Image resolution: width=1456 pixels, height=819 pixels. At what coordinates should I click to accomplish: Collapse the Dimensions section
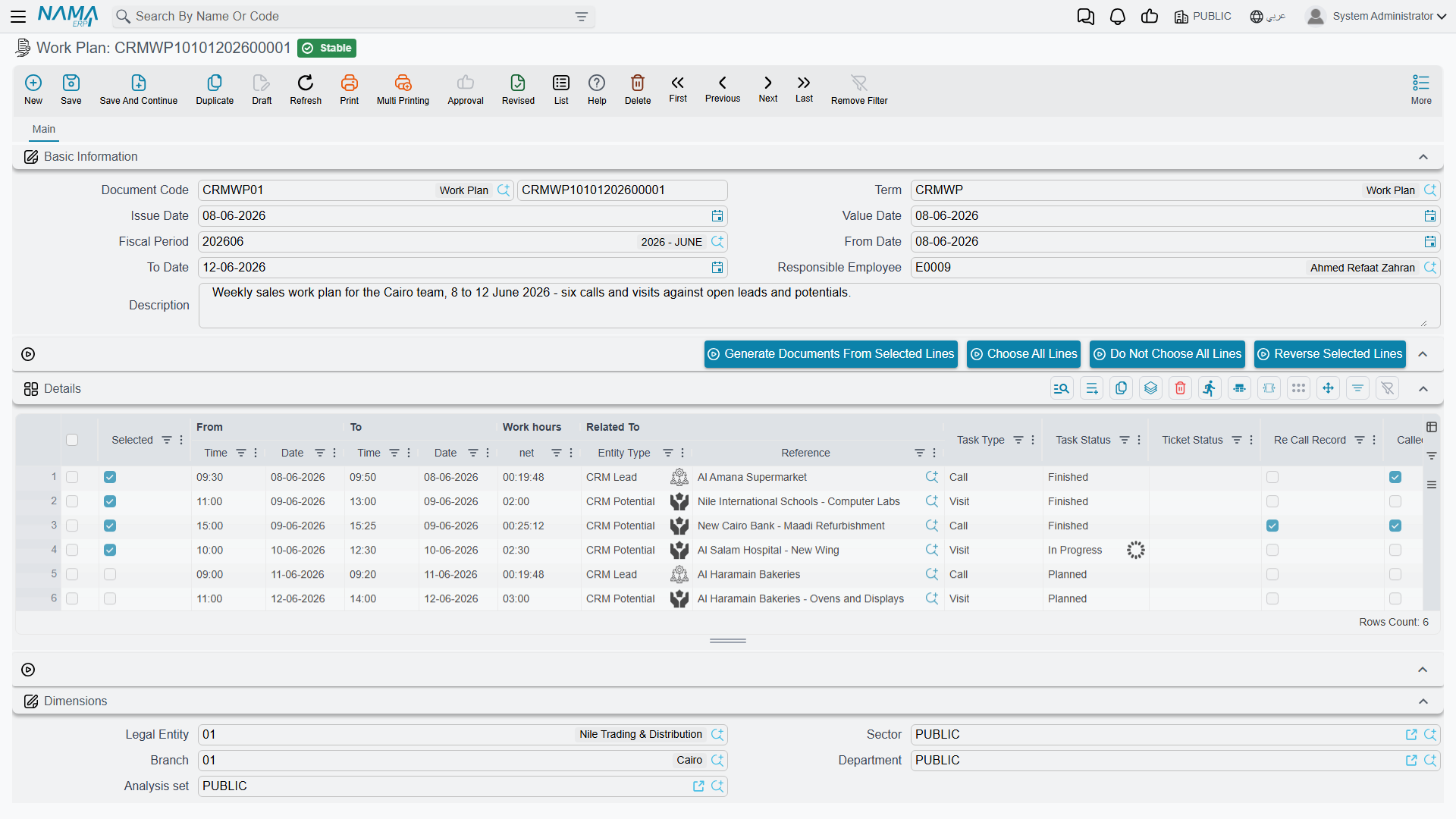(x=1423, y=701)
